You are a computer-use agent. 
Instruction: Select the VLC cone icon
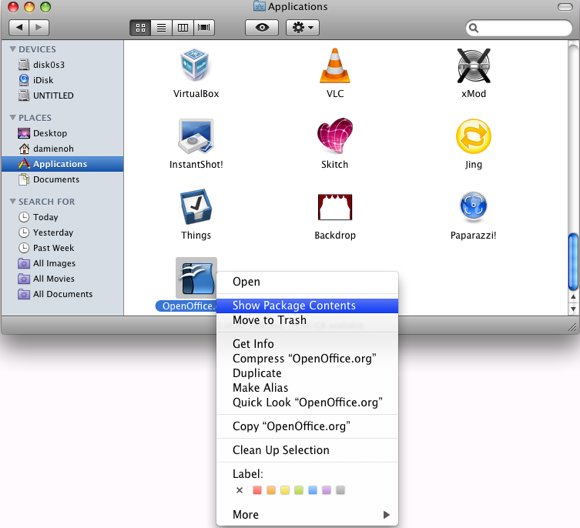click(335, 65)
